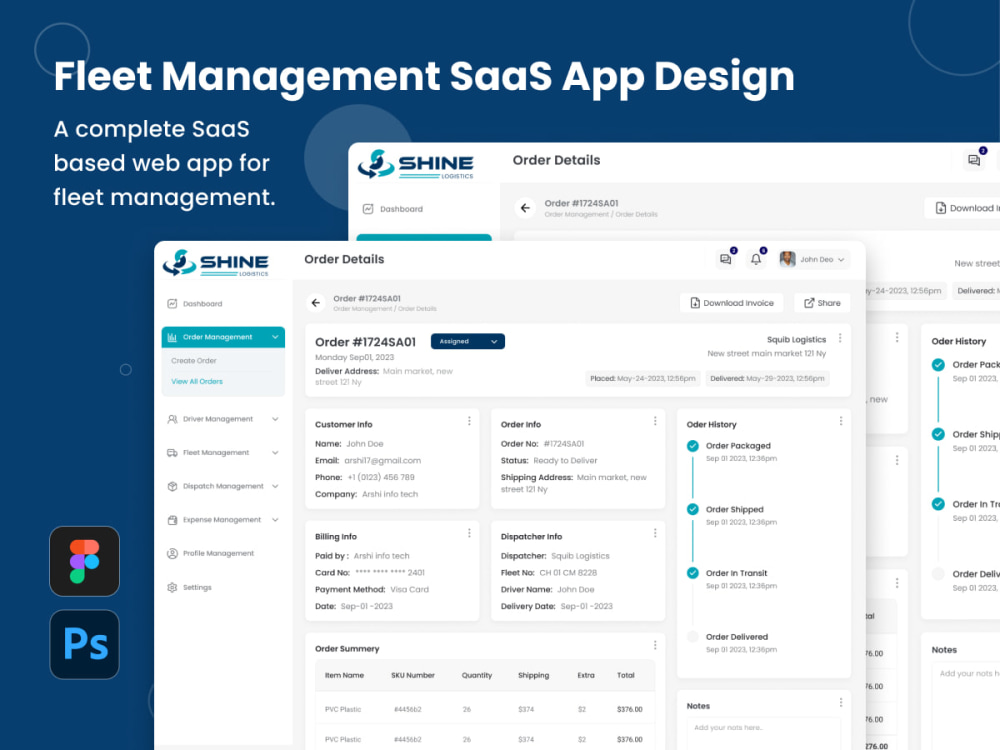Open the three-dot menu on Dispatcher Info card
1000x750 pixels.
[655, 533]
